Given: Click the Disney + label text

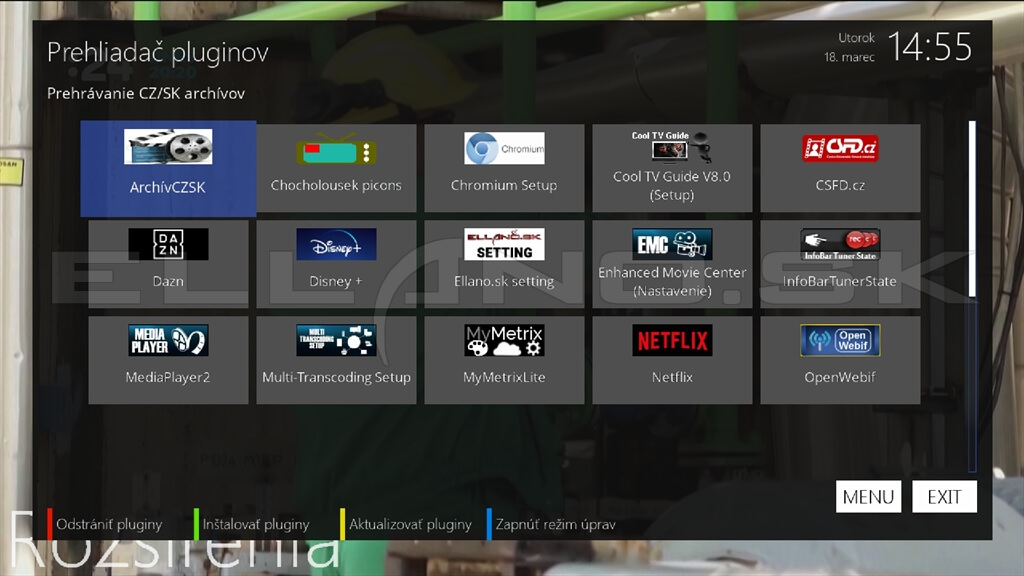Looking at the screenshot, I should tap(336, 281).
